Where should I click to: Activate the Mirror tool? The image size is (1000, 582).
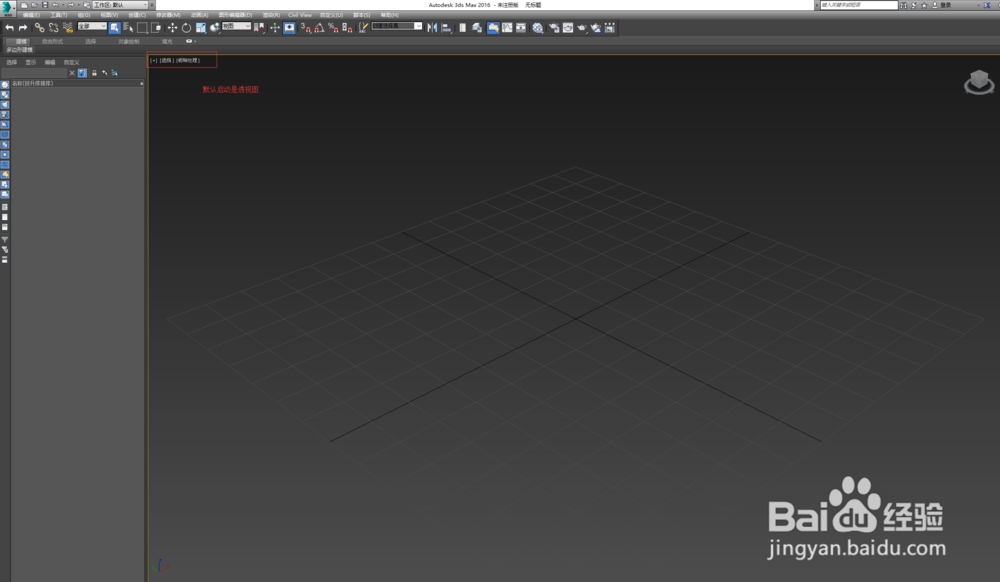(x=430, y=28)
